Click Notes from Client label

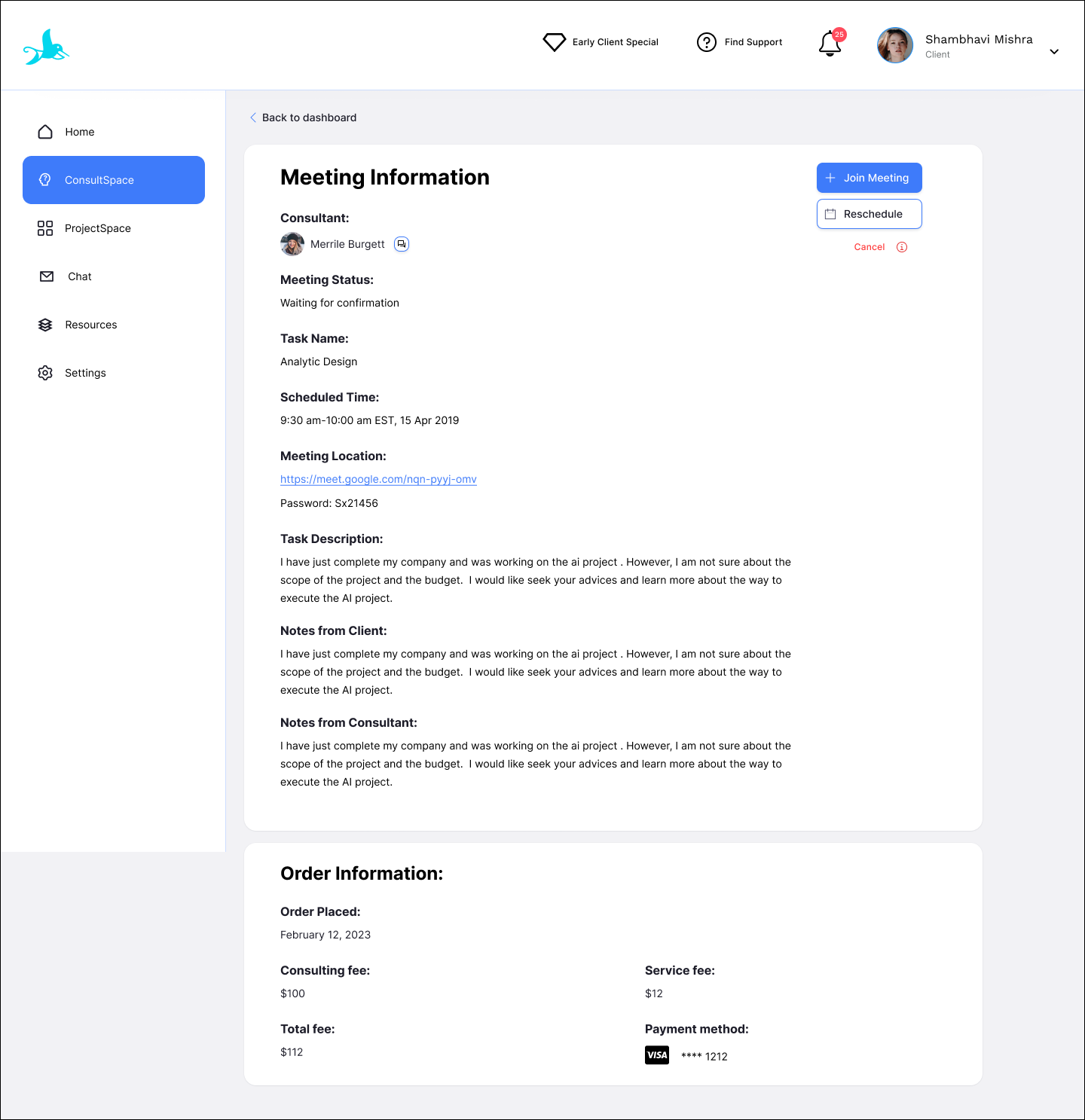[x=334, y=631]
